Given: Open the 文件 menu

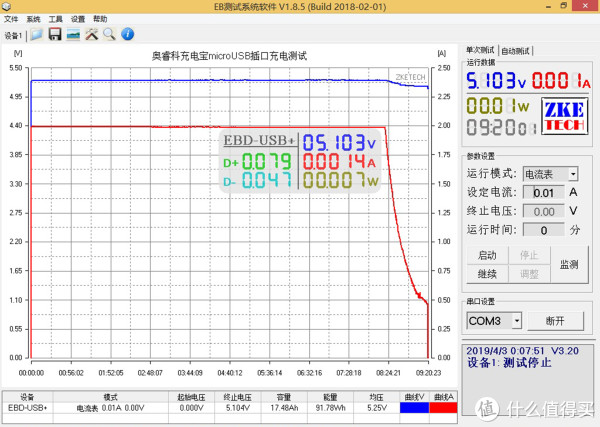Looking at the screenshot, I should (x=11, y=19).
